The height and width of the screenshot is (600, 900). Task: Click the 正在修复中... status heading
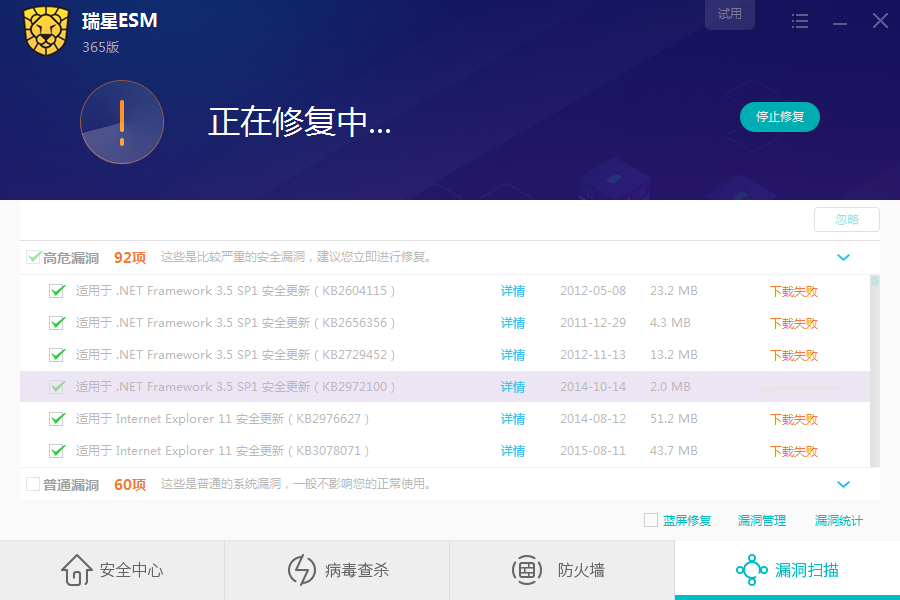pyautogui.click(x=299, y=122)
